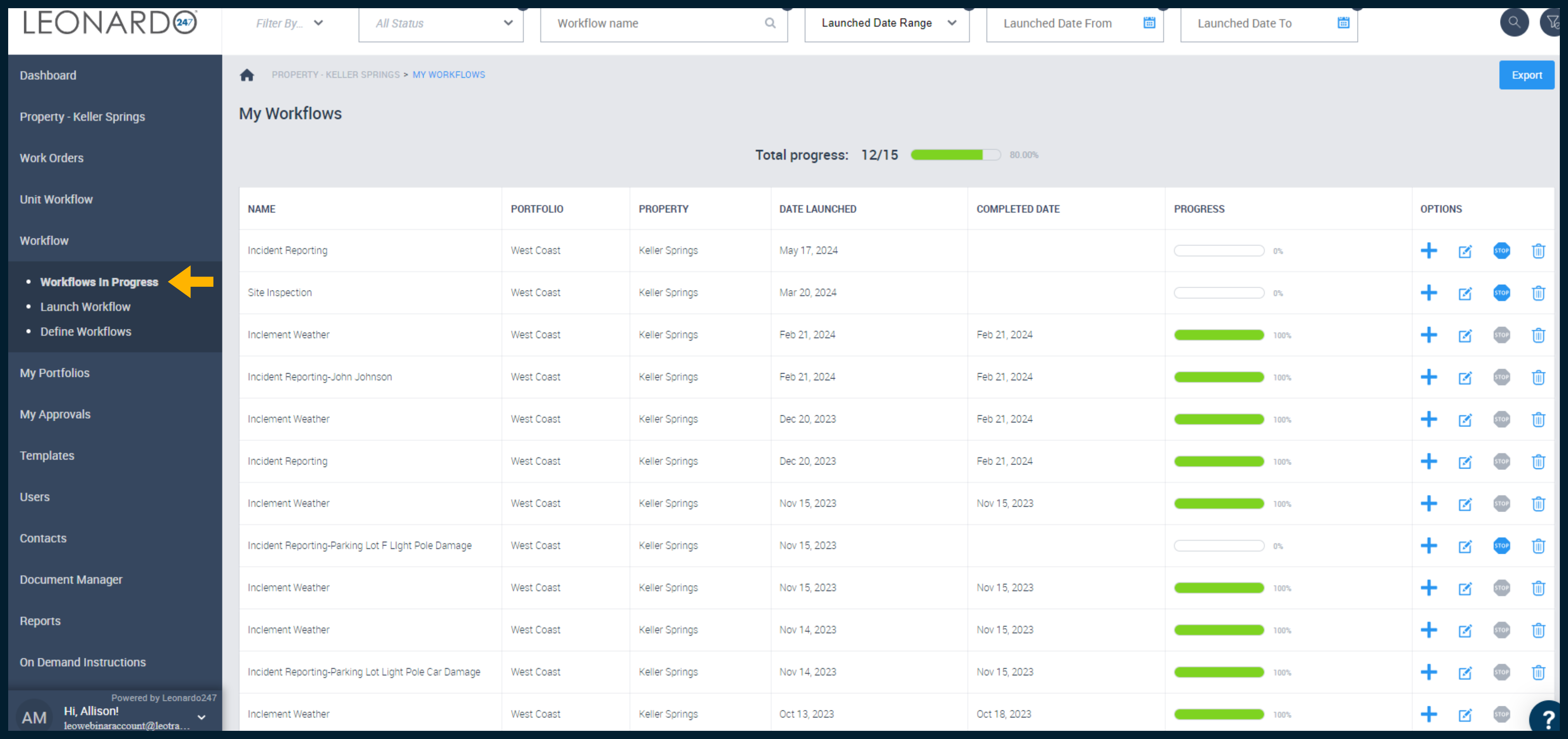Click the Export button
1568x739 pixels.
click(x=1526, y=75)
